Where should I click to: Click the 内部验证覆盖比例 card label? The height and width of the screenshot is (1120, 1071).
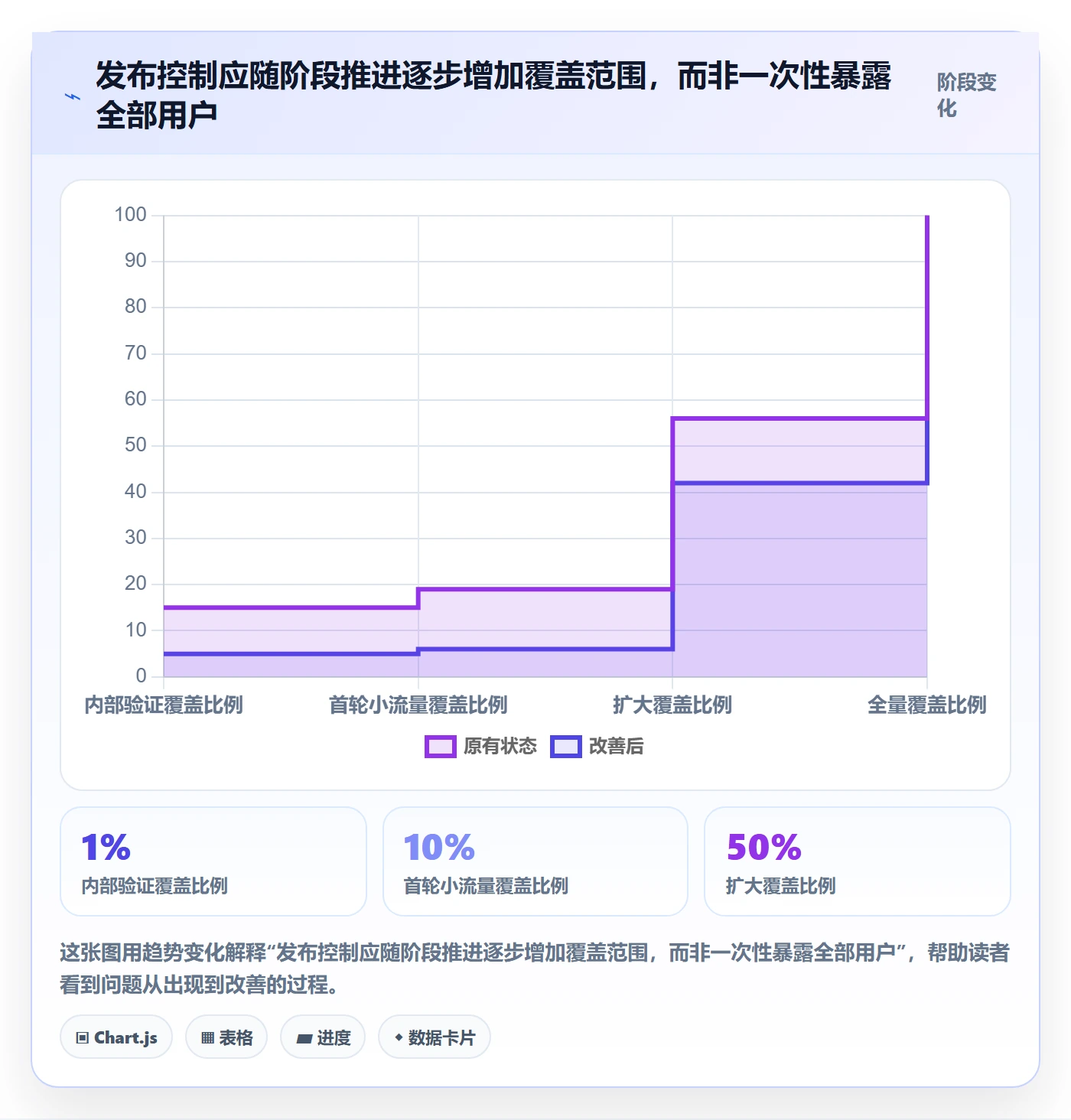pos(155,886)
